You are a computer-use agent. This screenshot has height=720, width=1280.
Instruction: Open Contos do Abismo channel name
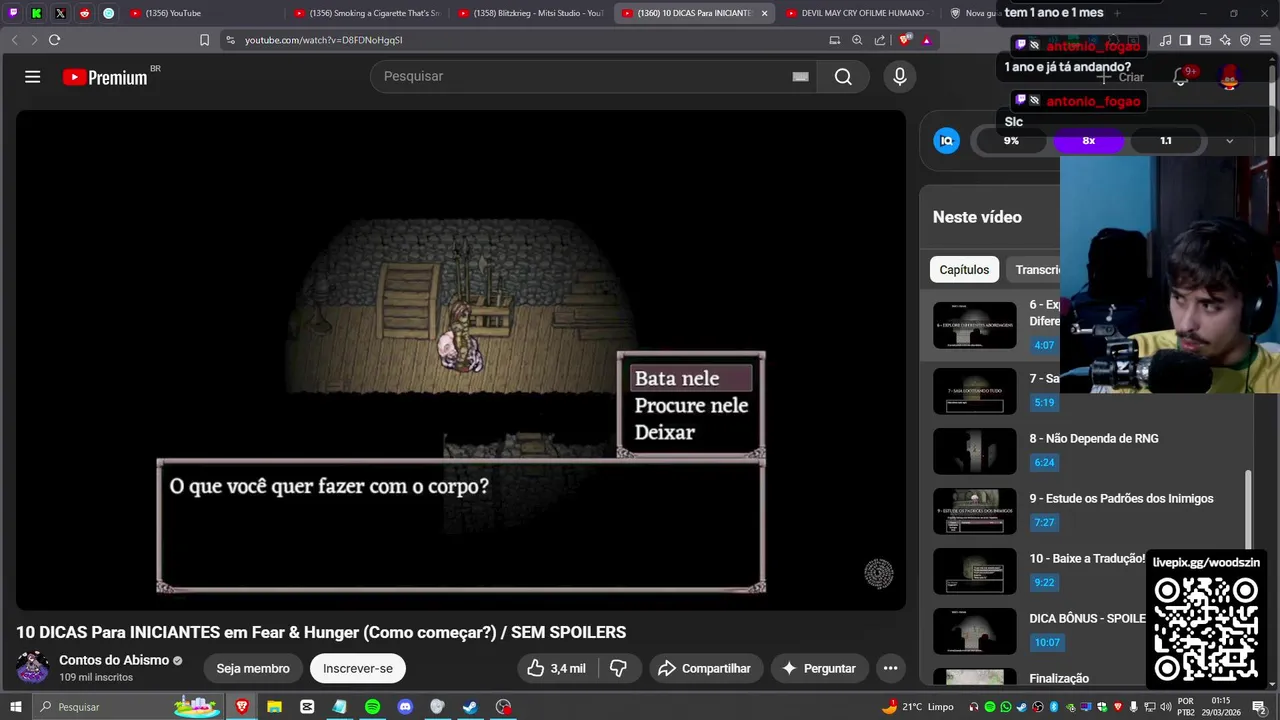coord(114,660)
